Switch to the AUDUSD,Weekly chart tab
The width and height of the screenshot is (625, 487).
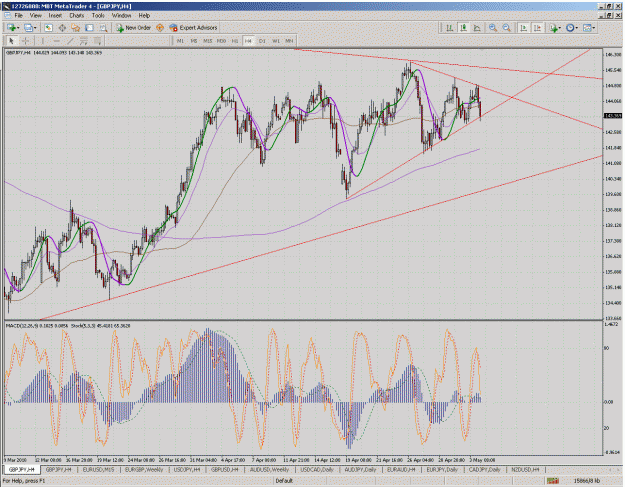(x=269, y=470)
